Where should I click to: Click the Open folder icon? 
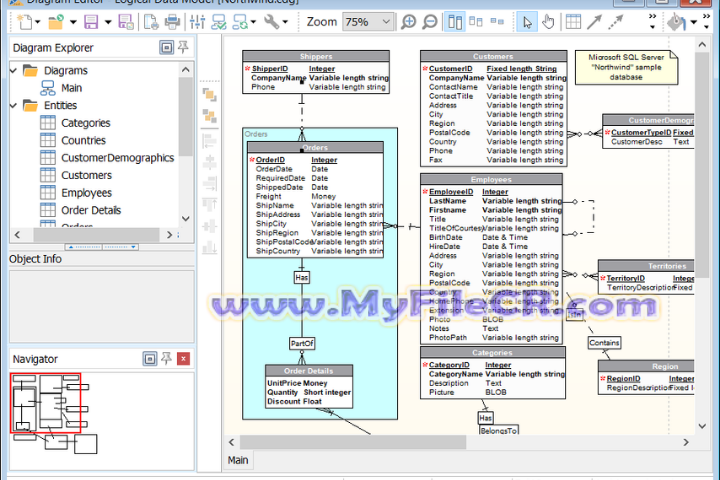pyautogui.click(x=56, y=22)
